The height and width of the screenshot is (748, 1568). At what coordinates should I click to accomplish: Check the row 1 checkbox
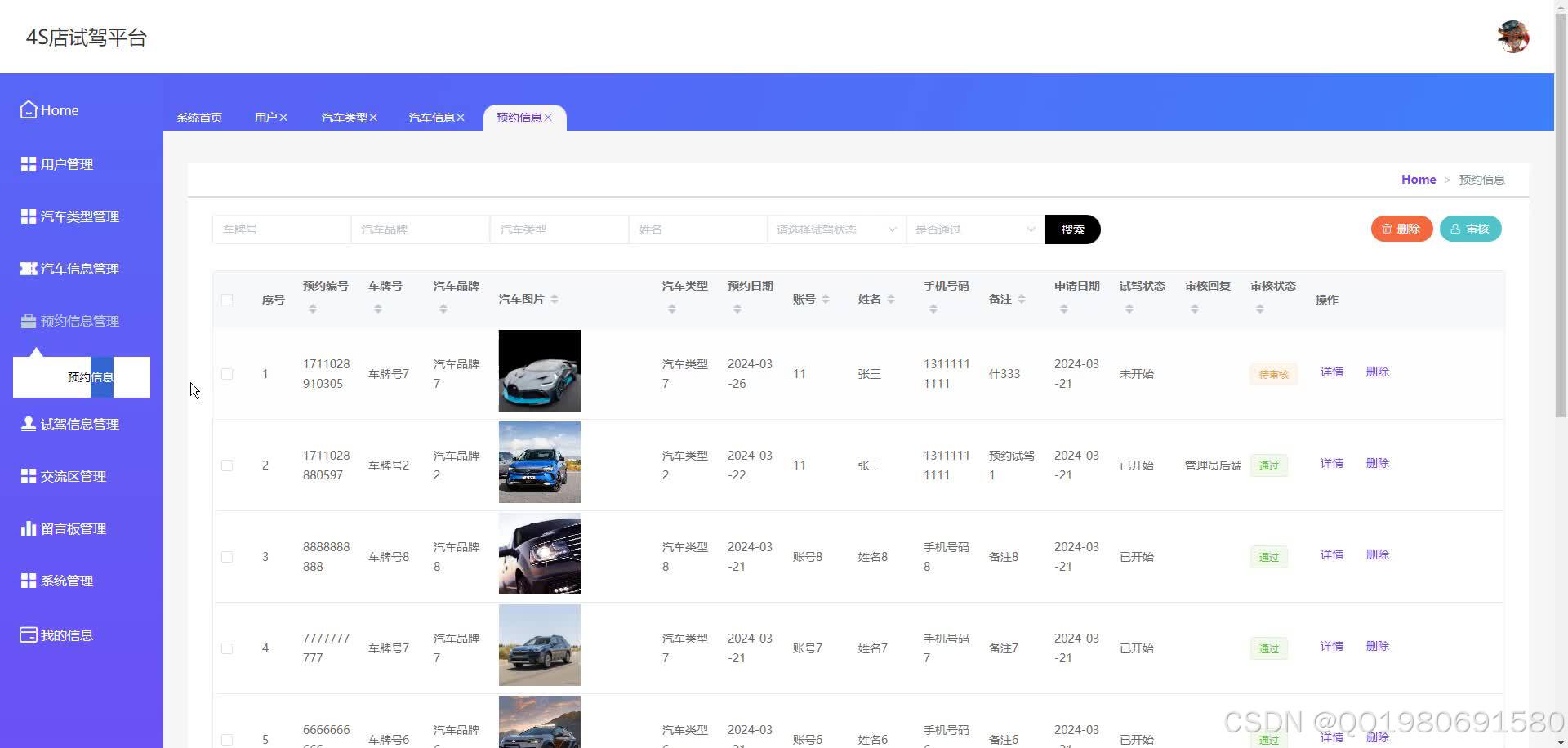[227, 374]
